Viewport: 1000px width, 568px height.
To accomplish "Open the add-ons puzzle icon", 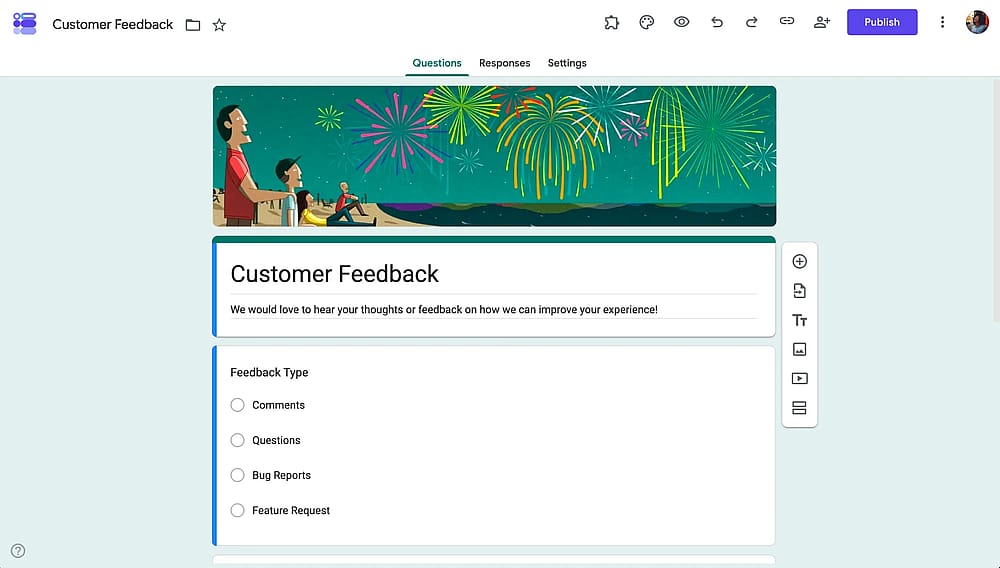I will (611, 22).
